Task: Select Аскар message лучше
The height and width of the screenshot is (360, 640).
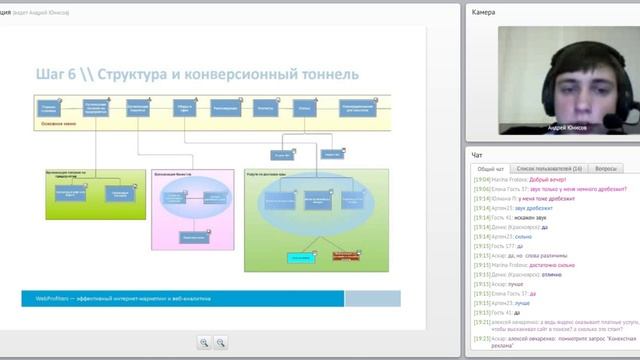Action: [x=498, y=284]
